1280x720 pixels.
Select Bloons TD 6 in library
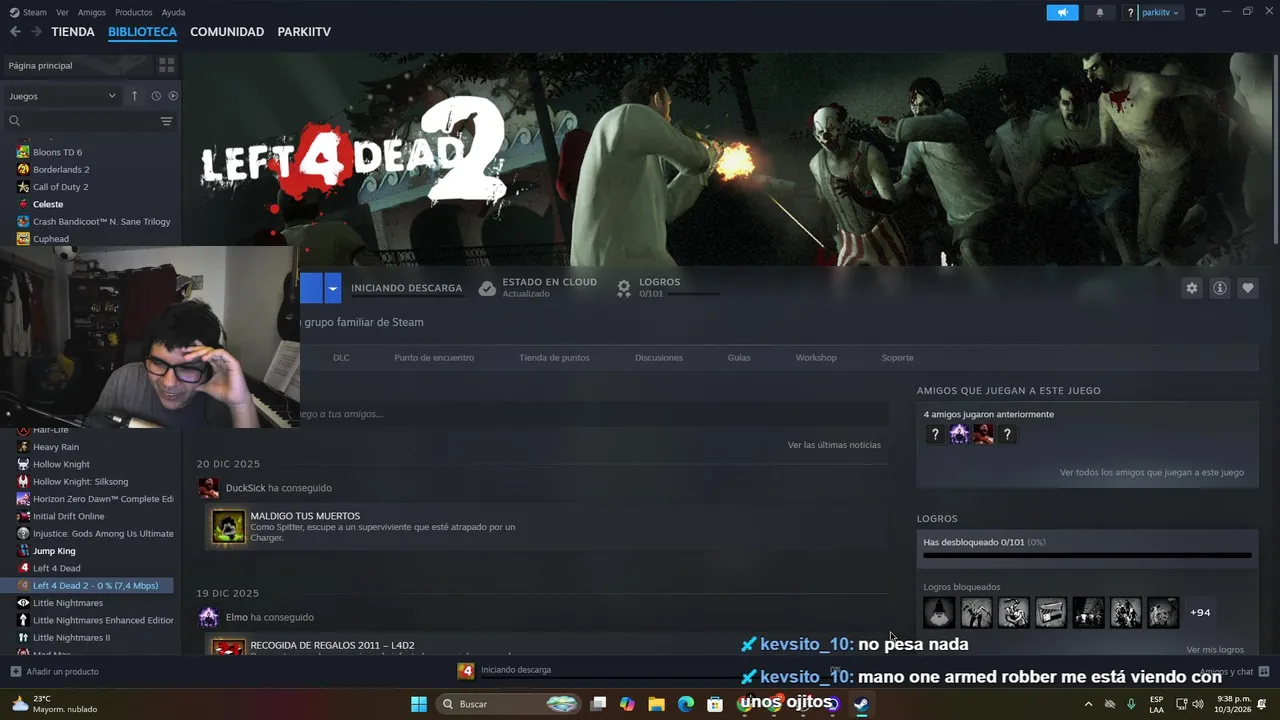click(x=57, y=152)
